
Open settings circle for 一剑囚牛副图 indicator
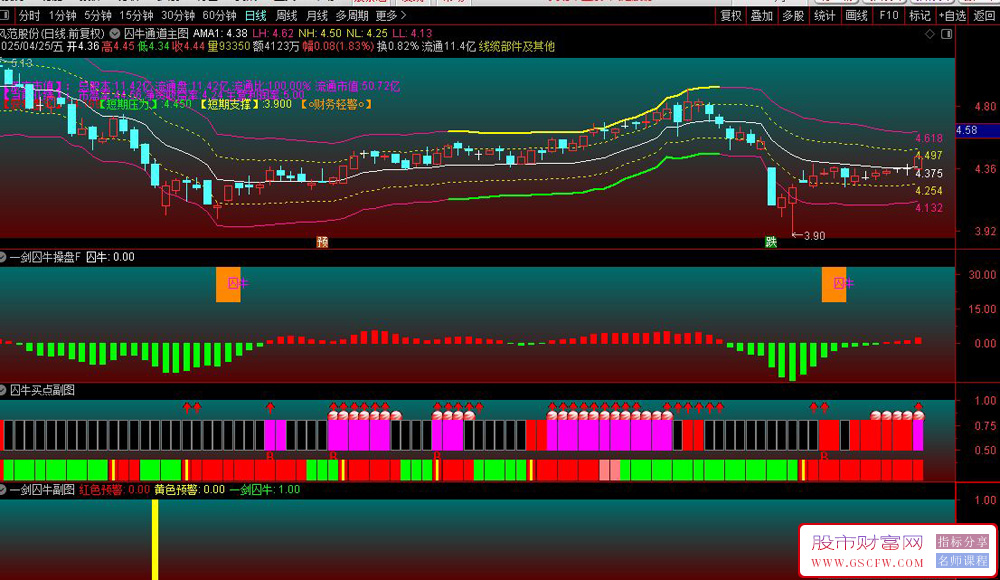coord(3,489)
